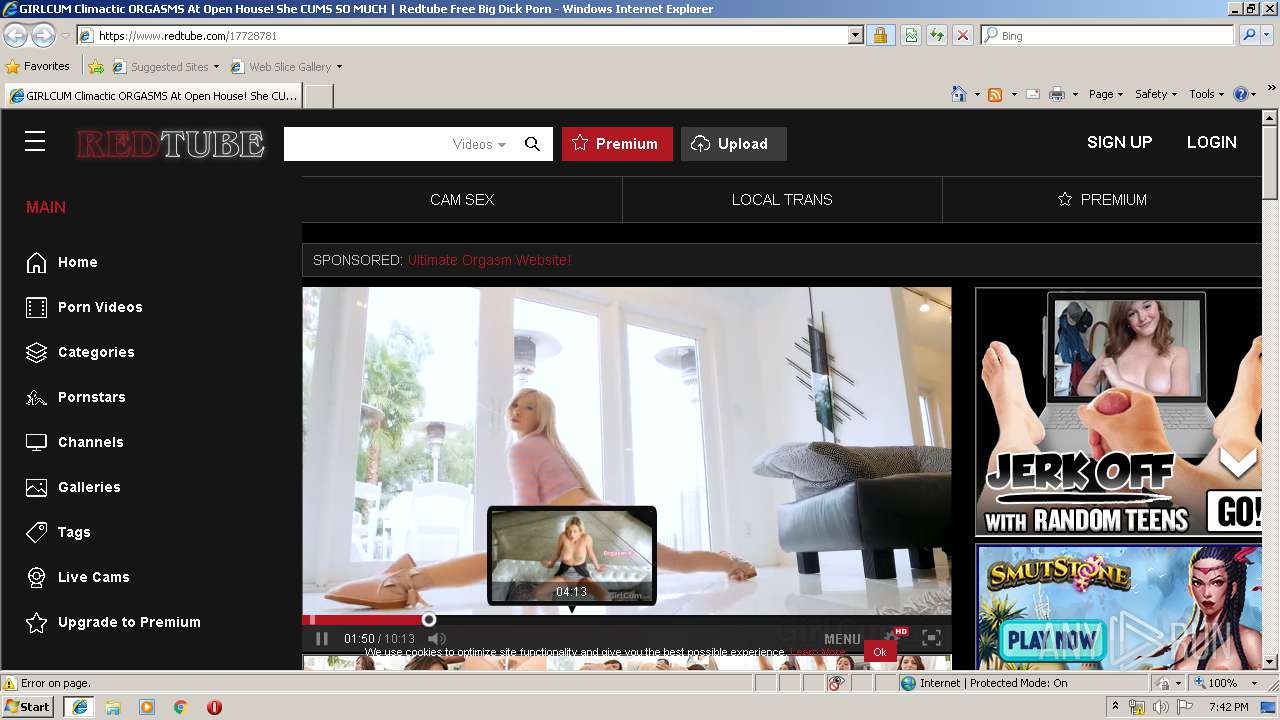Click the RedTube site logo
Image resolution: width=1280 pixels, height=720 pixels.
171,144
